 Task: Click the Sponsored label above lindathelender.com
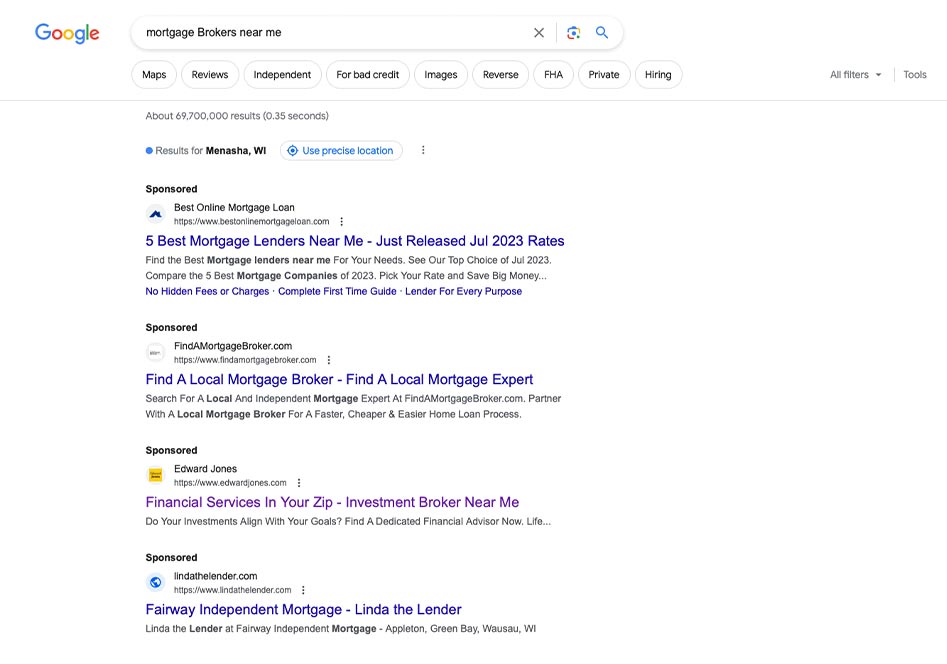coord(172,557)
